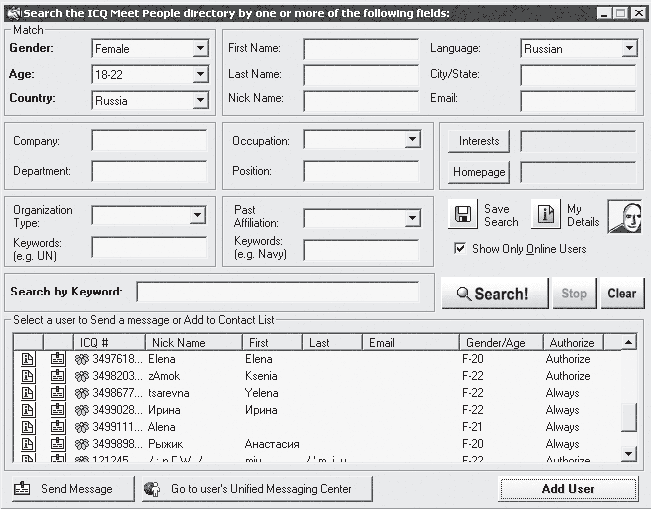Click the Search! button
Viewport: 651px width, 509px height.
[x=495, y=293]
